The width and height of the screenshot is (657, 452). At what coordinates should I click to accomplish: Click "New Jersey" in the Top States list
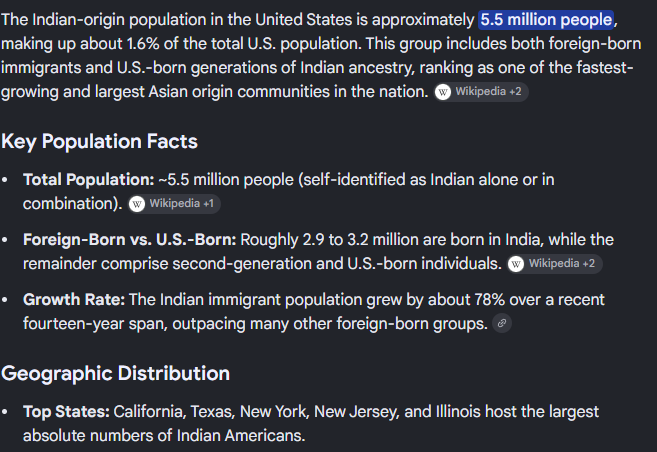[357, 411]
